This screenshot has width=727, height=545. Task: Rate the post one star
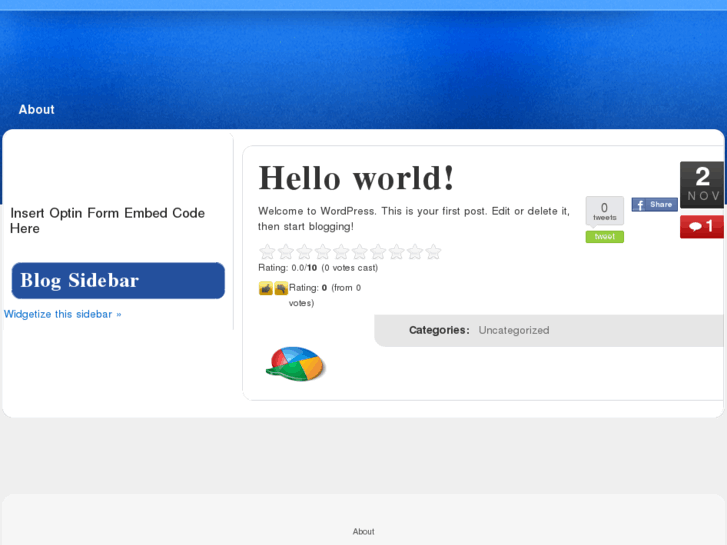tap(267, 252)
